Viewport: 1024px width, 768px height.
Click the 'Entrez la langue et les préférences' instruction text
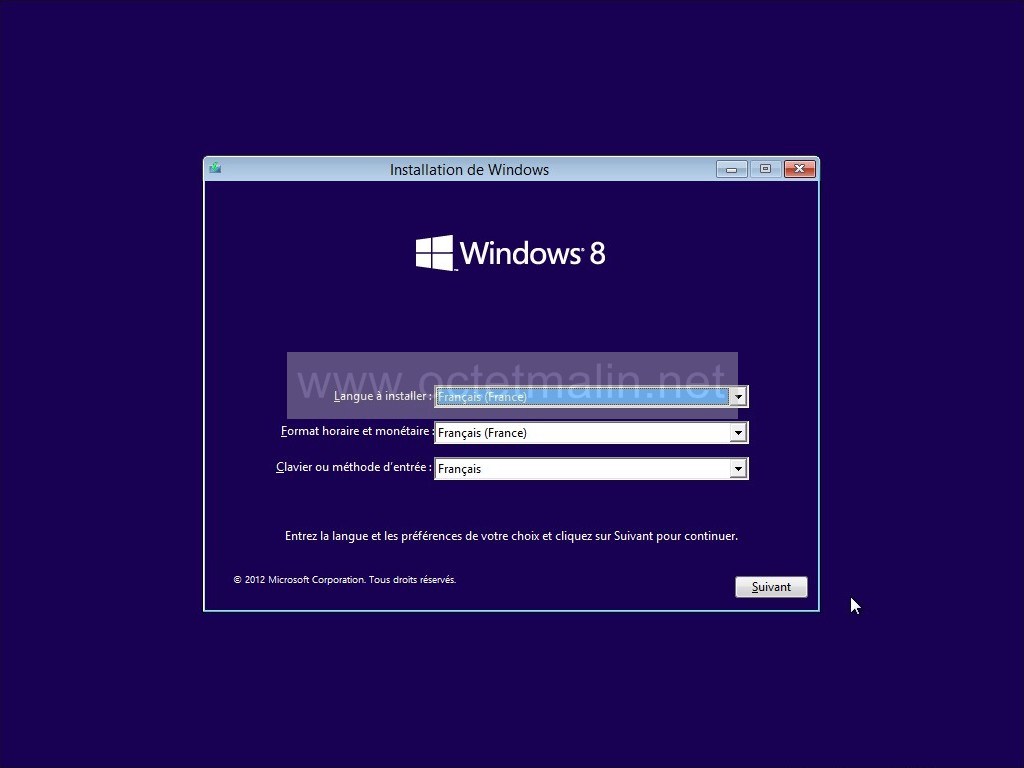click(511, 536)
